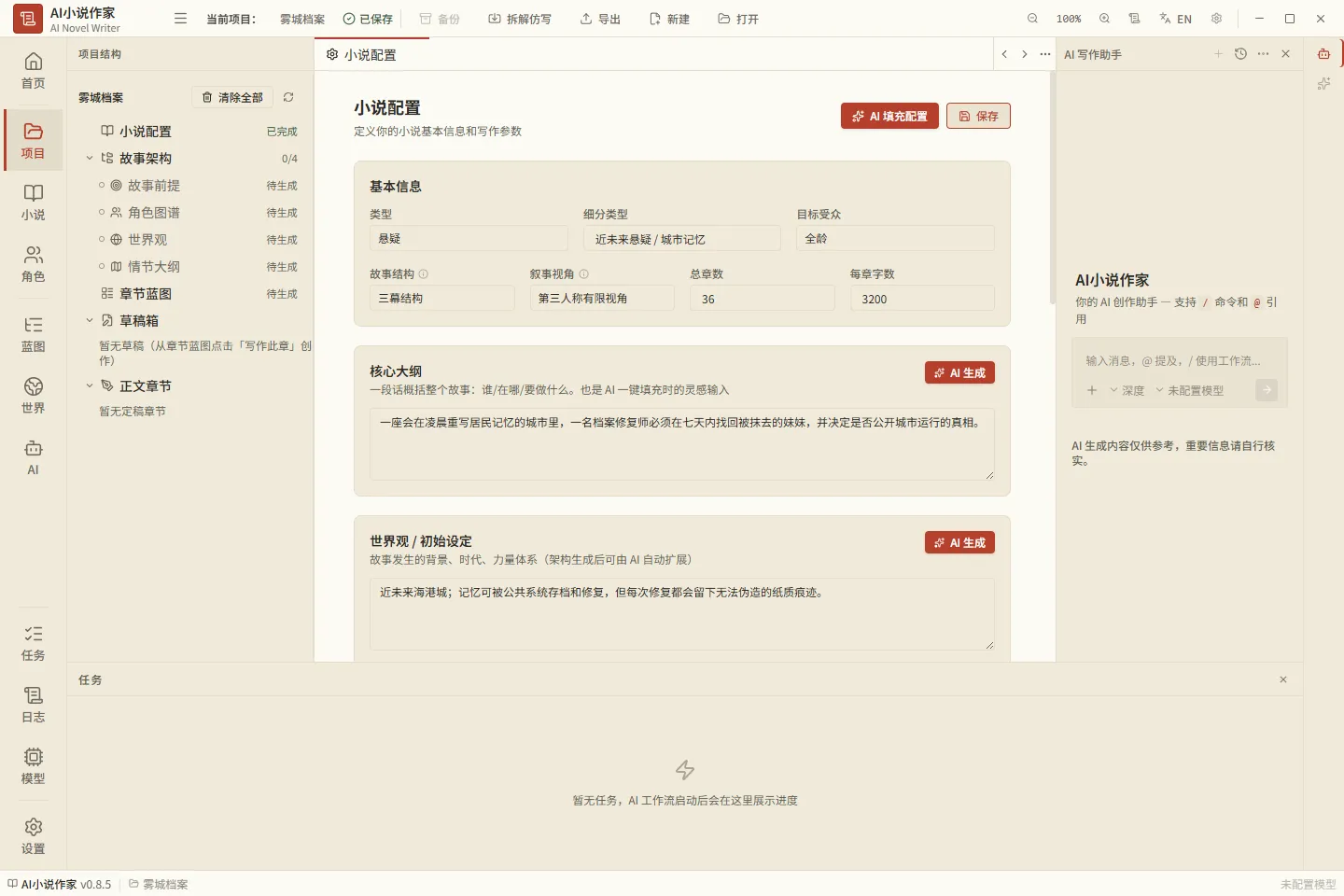Click the zoom in magnifier icon
Screen dimensions: 1344x896
coord(1104,19)
